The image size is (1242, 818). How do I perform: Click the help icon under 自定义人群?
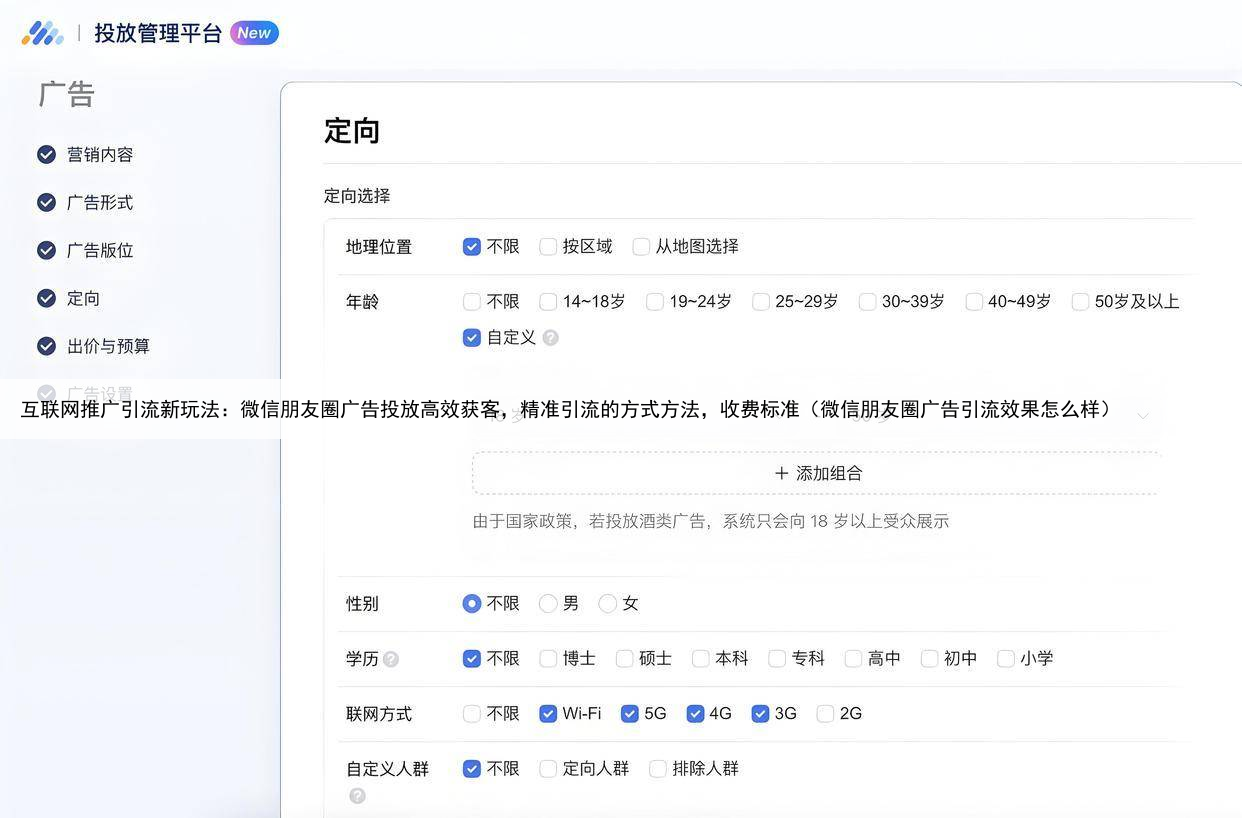point(357,796)
